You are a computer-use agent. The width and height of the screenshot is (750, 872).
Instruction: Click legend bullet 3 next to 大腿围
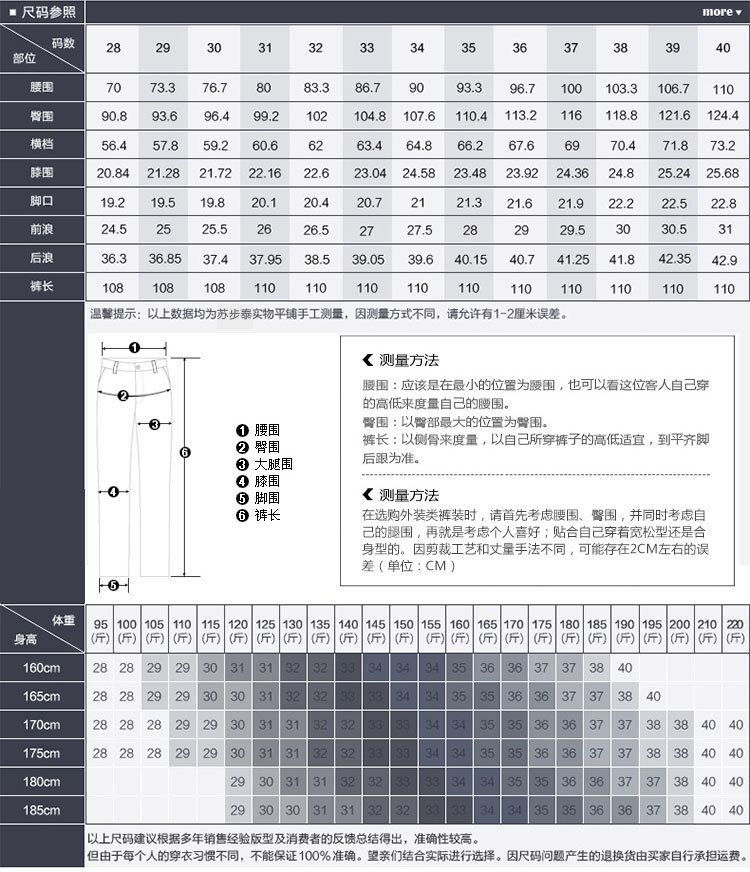242,464
